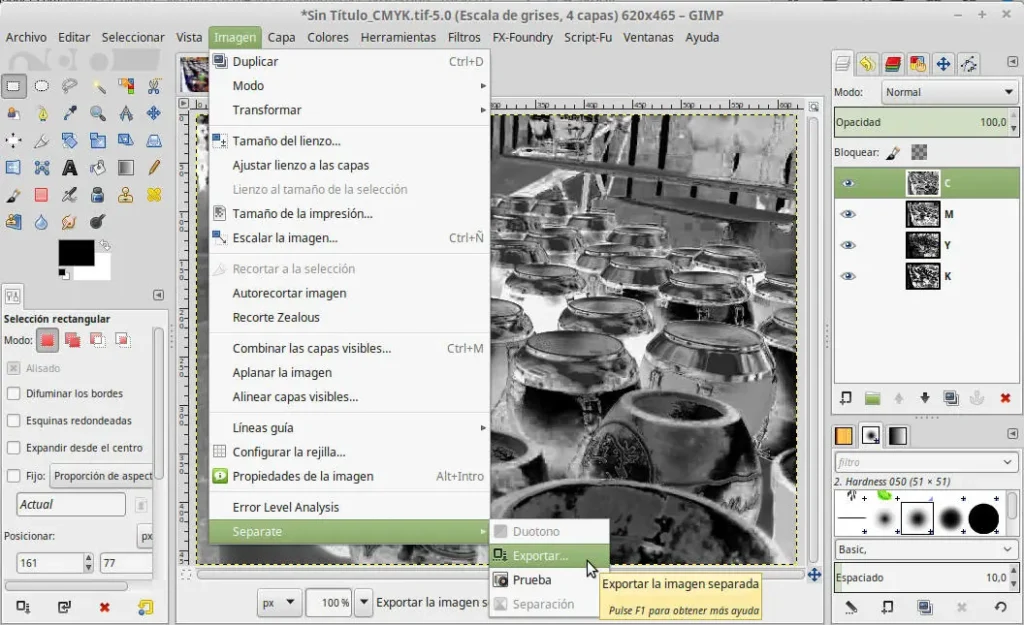Open the layer Modo Normal dropdown
Screen dimensions: 1024x625
pyautogui.click(x=950, y=92)
